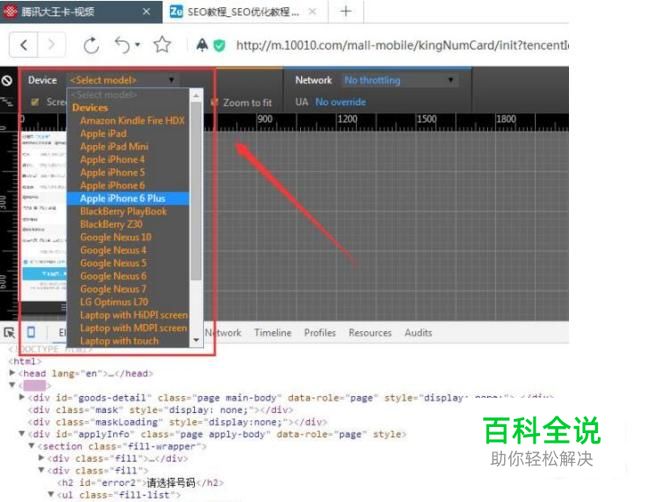650x502 pixels.
Task: Go forward using the browser forward arrow
Action: coord(51,44)
